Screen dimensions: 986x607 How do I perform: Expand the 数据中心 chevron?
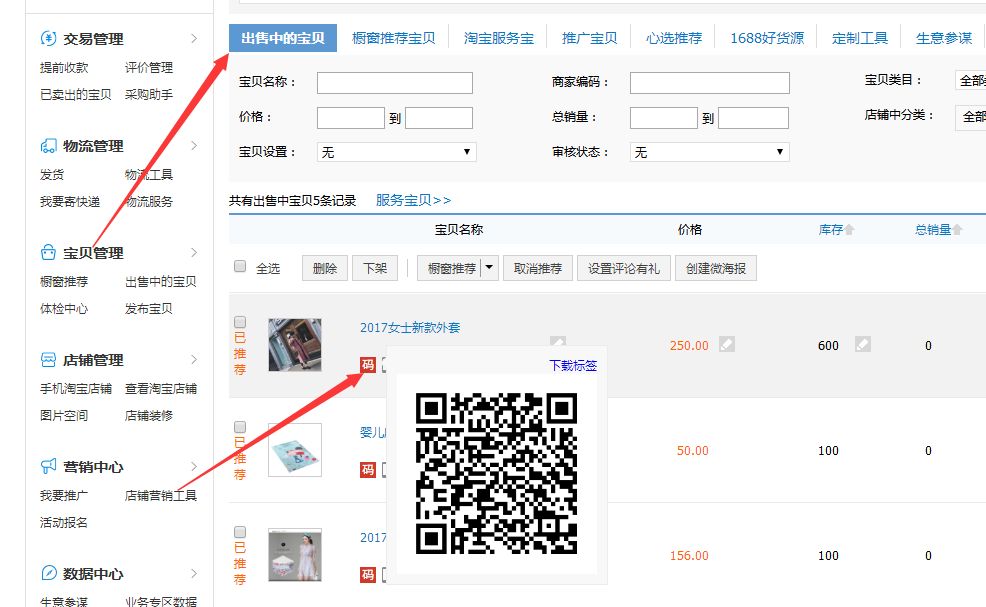194,573
